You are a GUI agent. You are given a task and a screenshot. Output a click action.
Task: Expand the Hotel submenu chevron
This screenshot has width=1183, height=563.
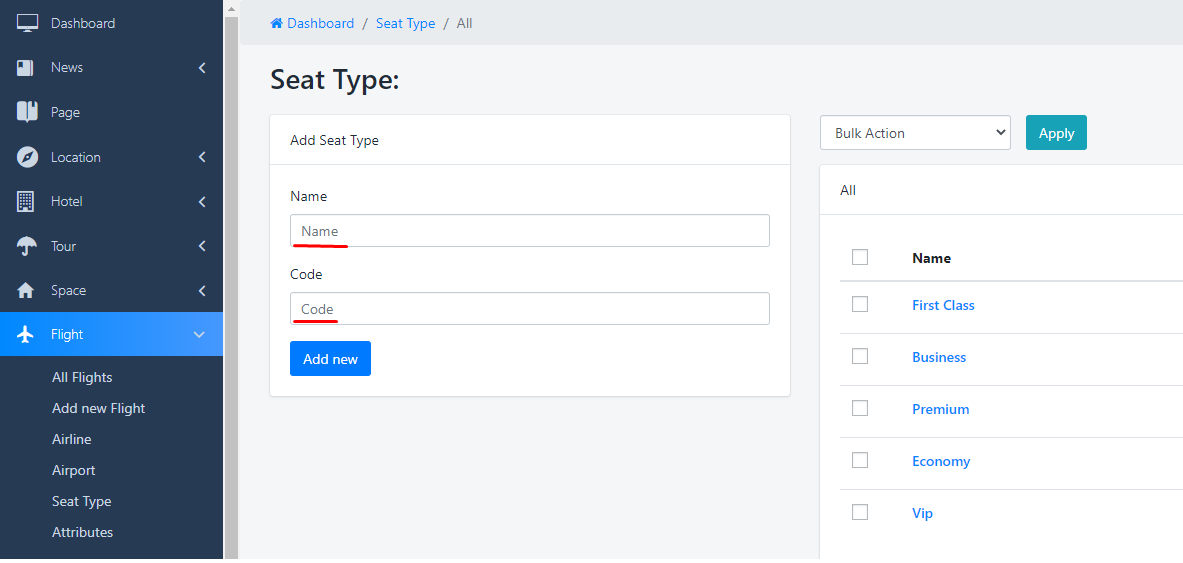[x=202, y=202]
